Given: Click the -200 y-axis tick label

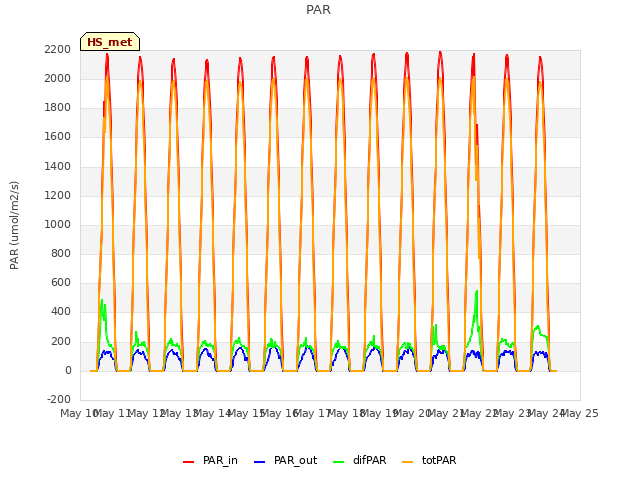Looking at the screenshot, I should (x=59, y=399).
